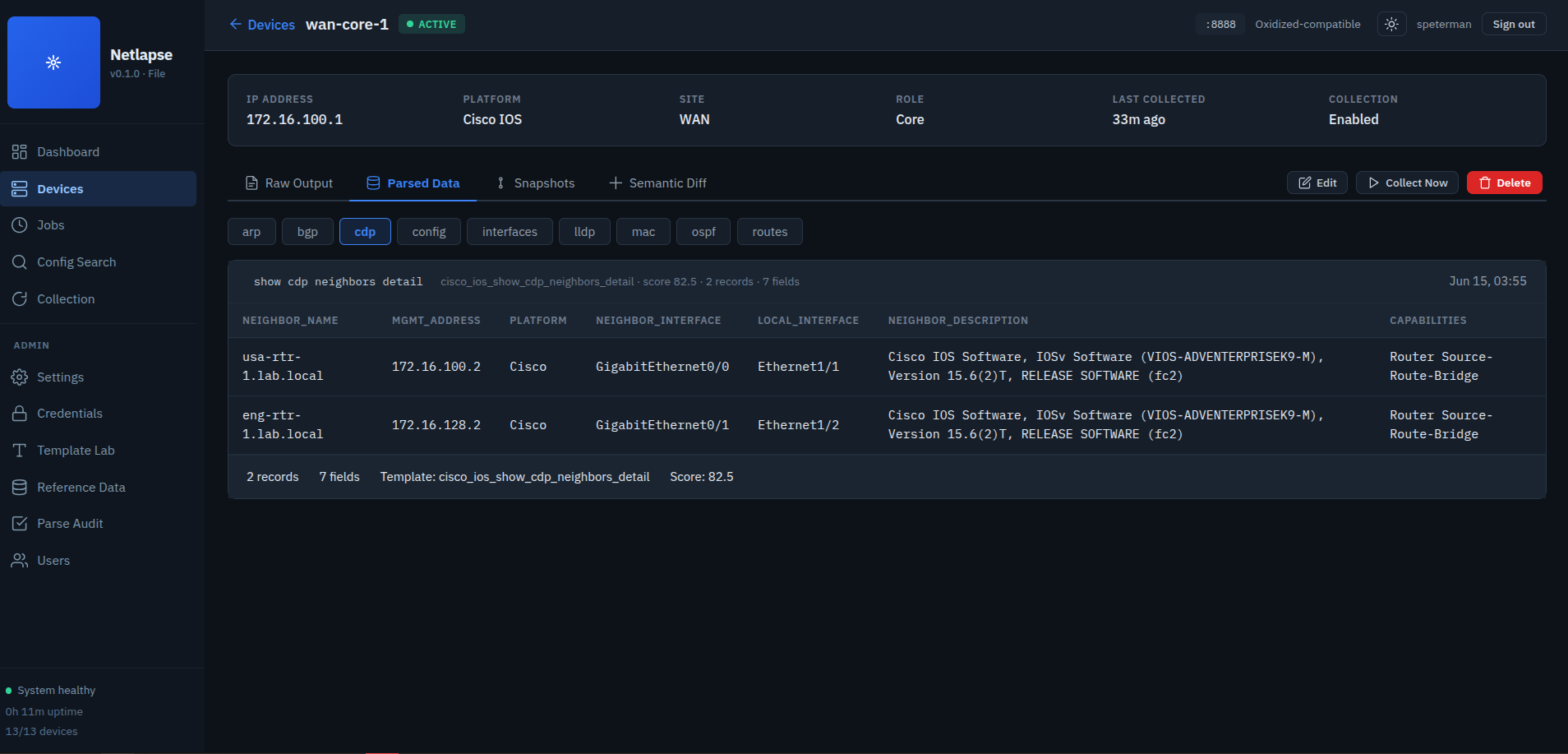Select the cdp parsed data filter

tap(365, 232)
